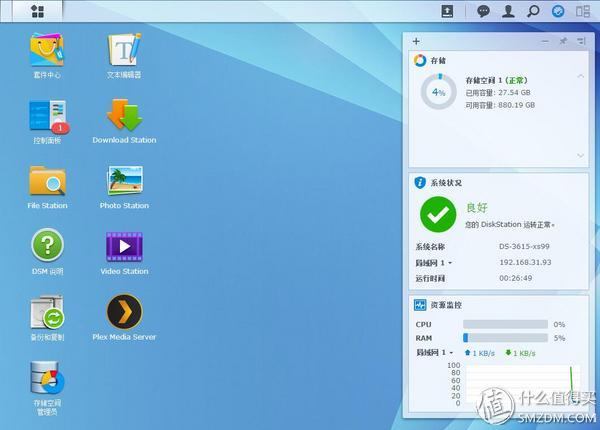Click the IP address 192.168.31.93
Viewport: 600px width, 430px height.
coord(525,262)
